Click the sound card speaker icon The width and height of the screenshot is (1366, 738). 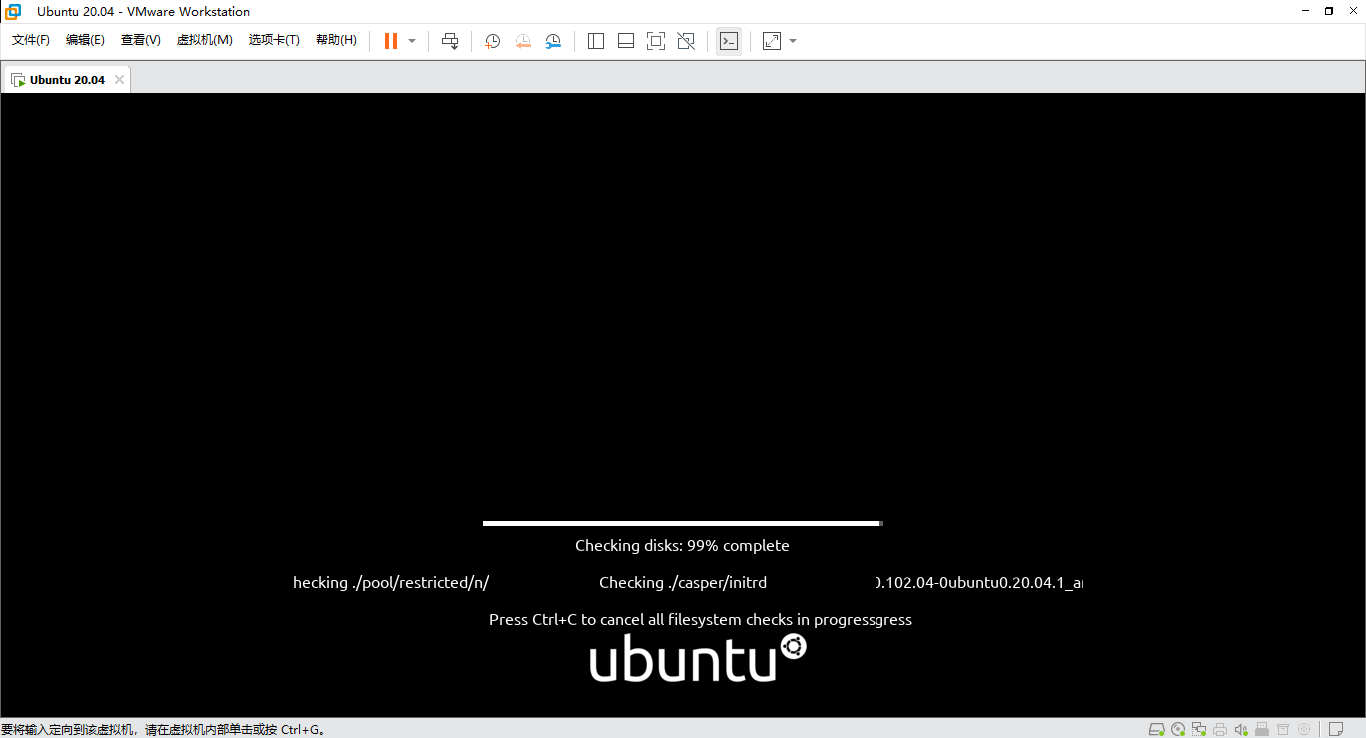pos(1241,729)
